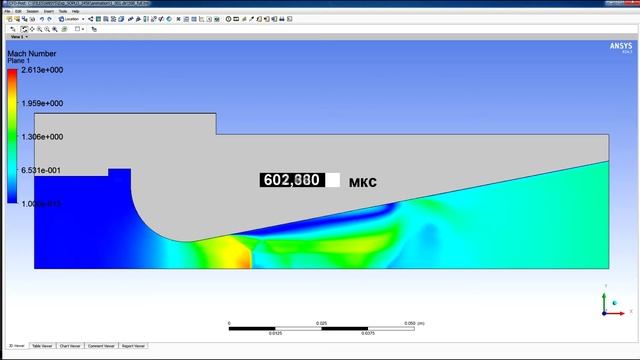Choose the Select arrow viewer tool
Screen dimensions: 640x360
pos(13,29)
